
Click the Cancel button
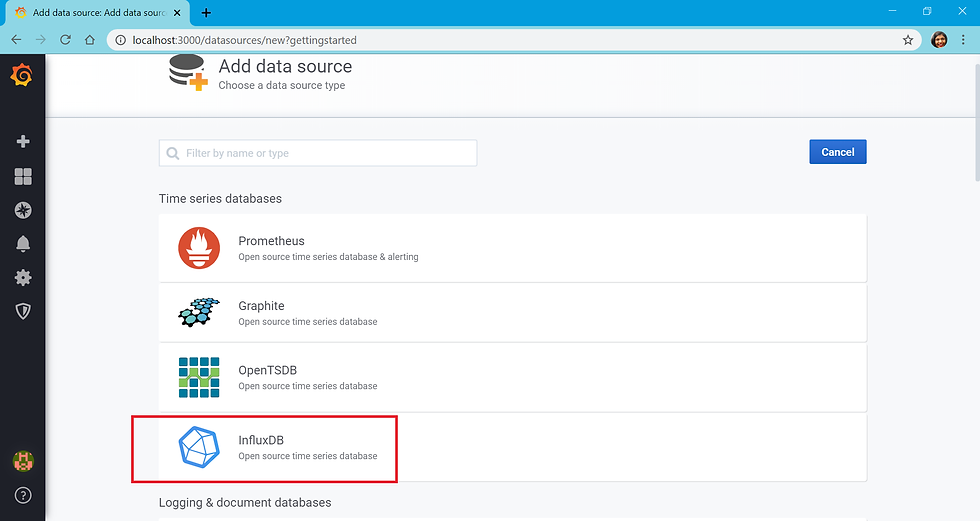[838, 152]
